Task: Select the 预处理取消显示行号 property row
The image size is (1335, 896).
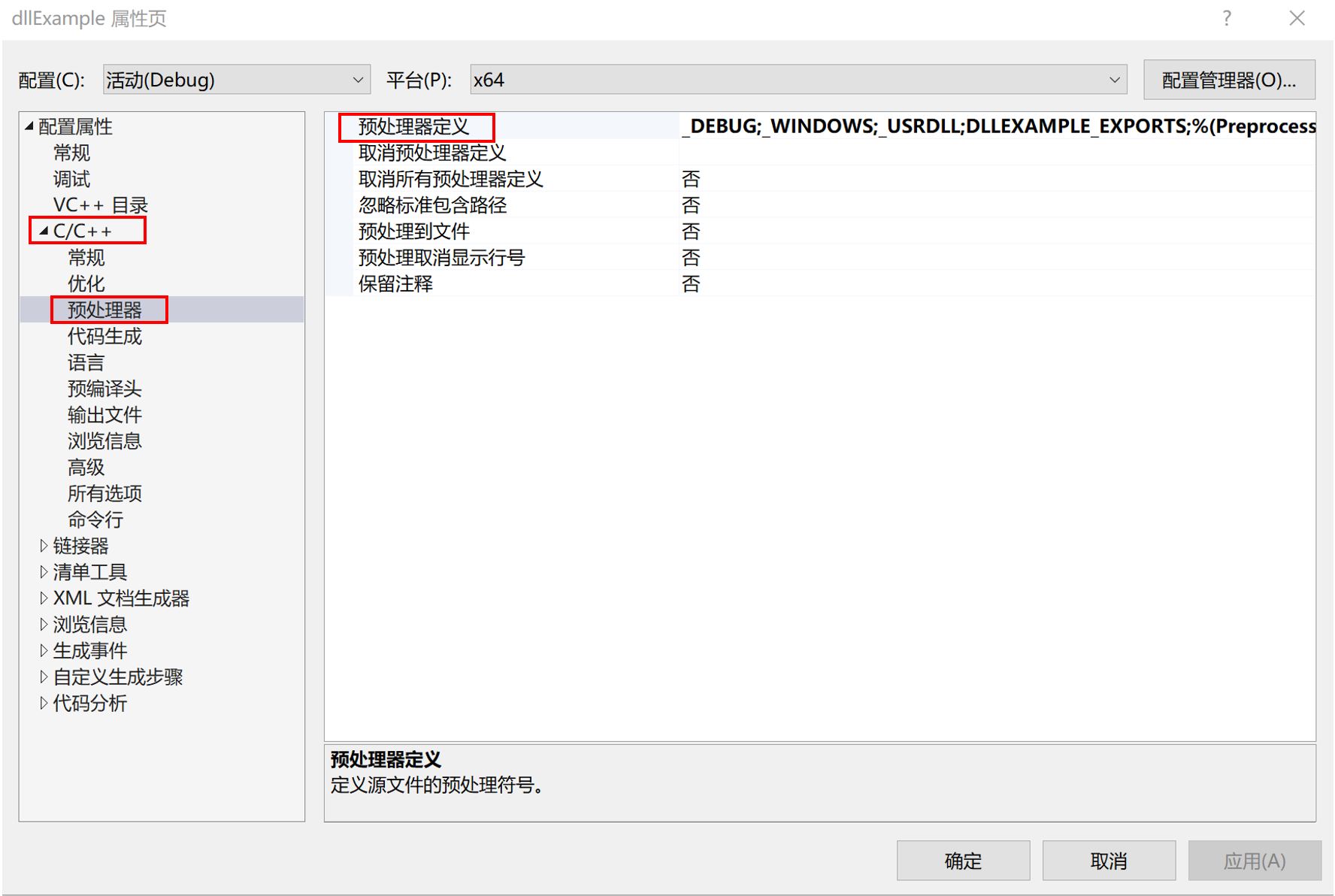Action: pyautogui.click(x=441, y=258)
